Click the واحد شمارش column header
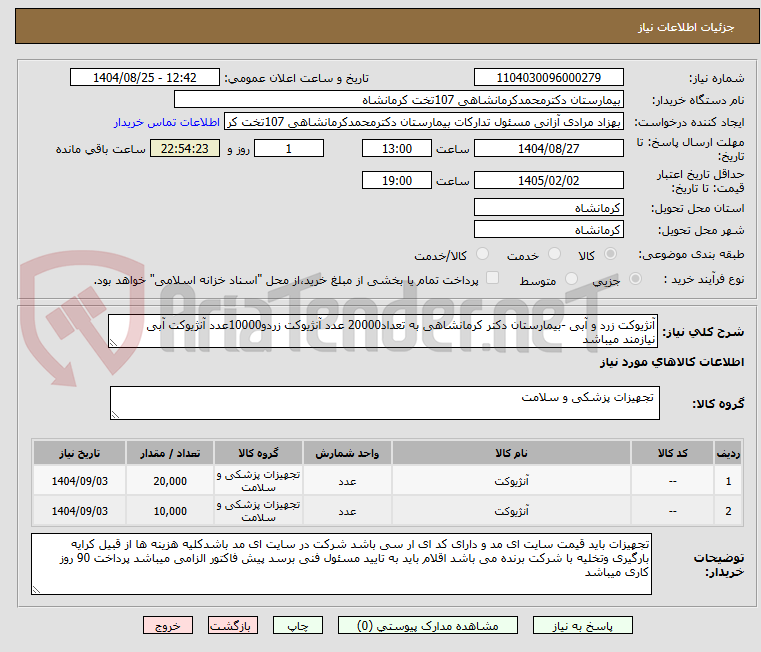Image resolution: width=761 pixels, height=652 pixels. pos(347,453)
